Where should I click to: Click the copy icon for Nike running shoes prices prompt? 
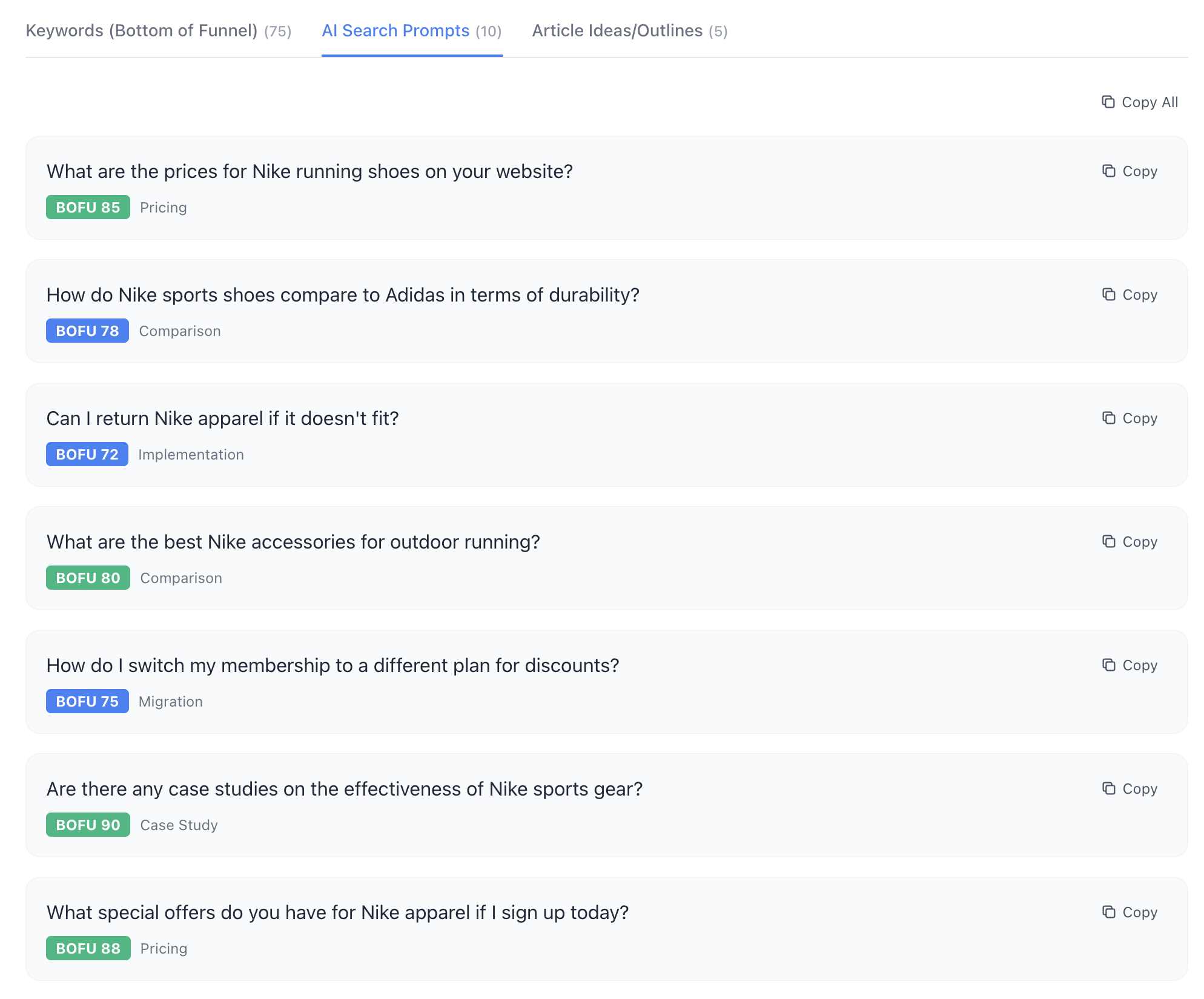point(1108,171)
